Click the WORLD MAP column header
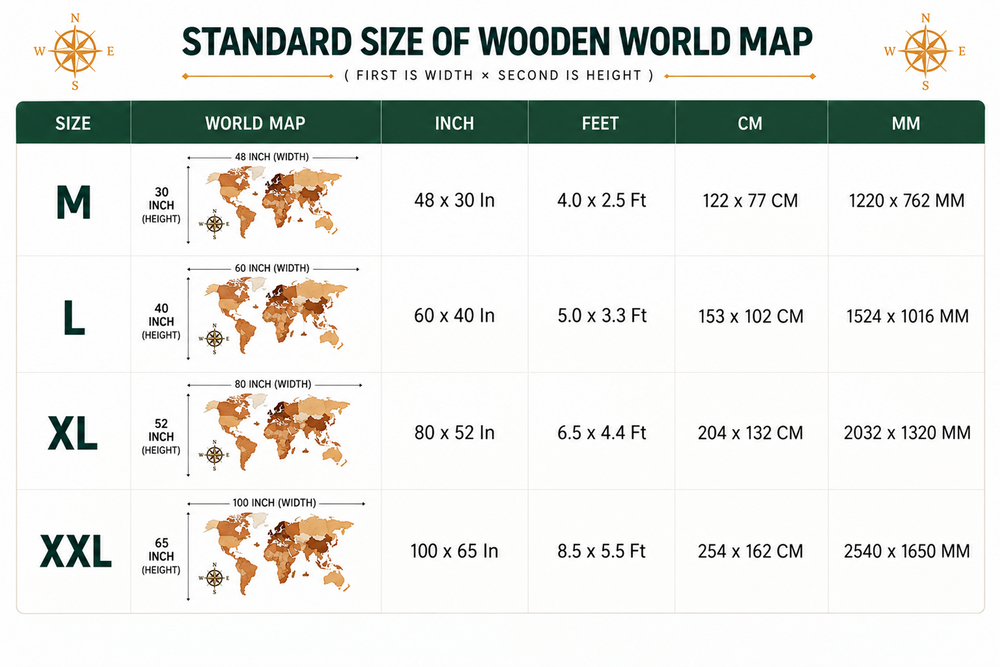This screenshot has height=667, width=1000. (x=255, y=123)
